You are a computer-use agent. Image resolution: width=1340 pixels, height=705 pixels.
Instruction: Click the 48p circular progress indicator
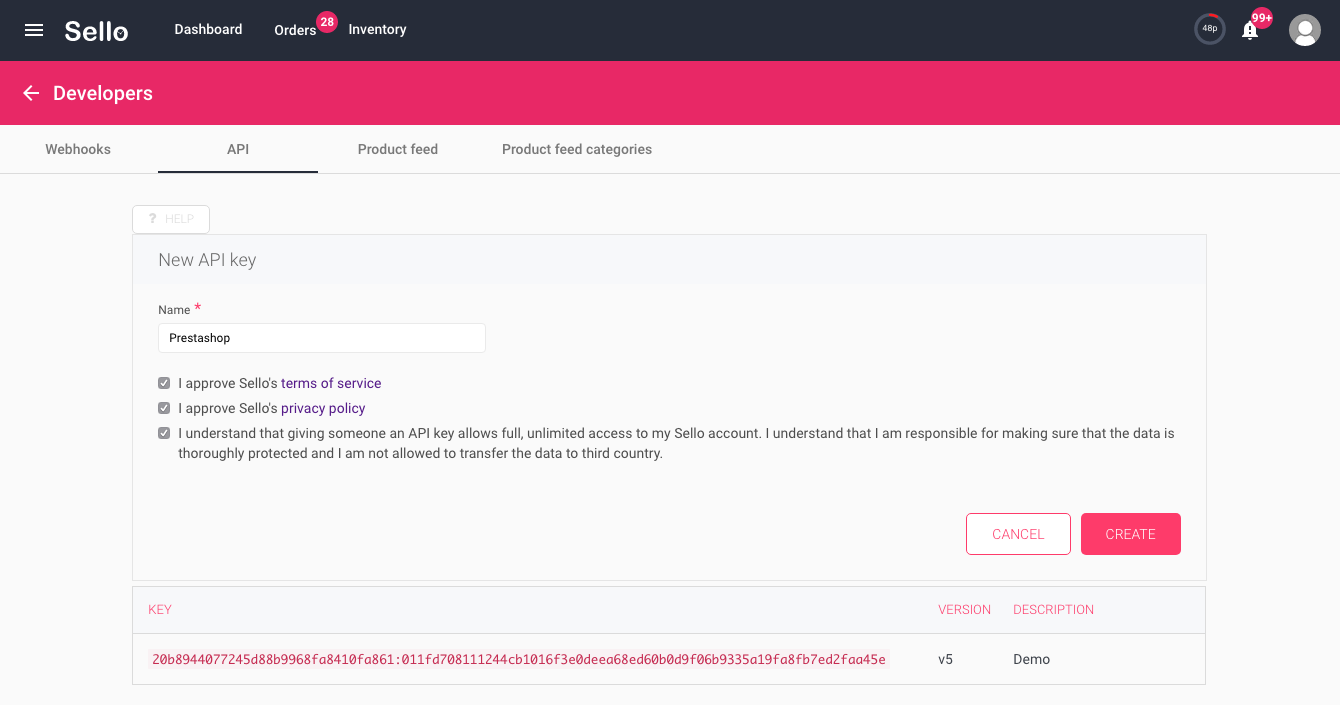click(1210, 29)
